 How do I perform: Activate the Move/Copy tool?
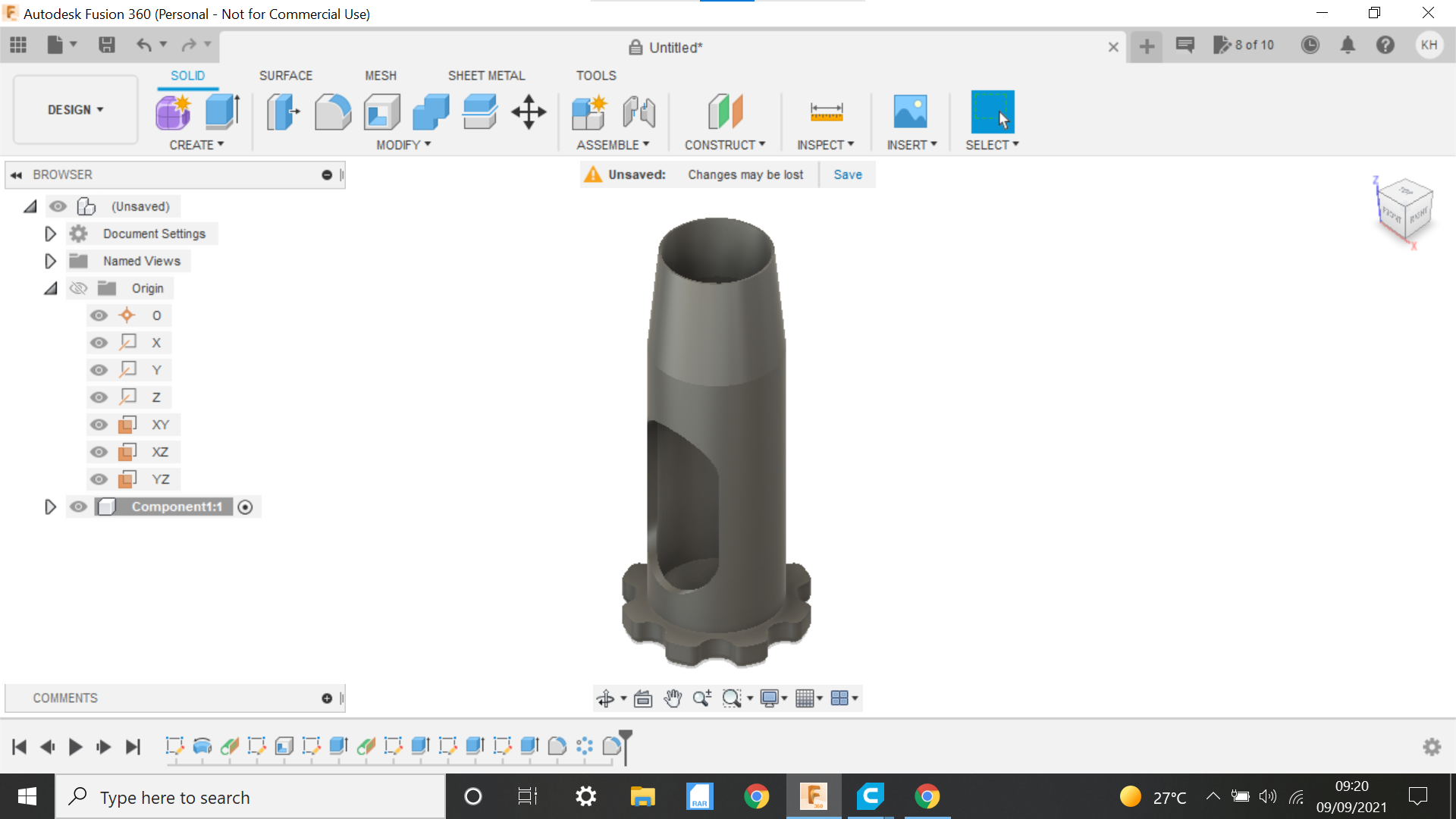coord(529,112)
